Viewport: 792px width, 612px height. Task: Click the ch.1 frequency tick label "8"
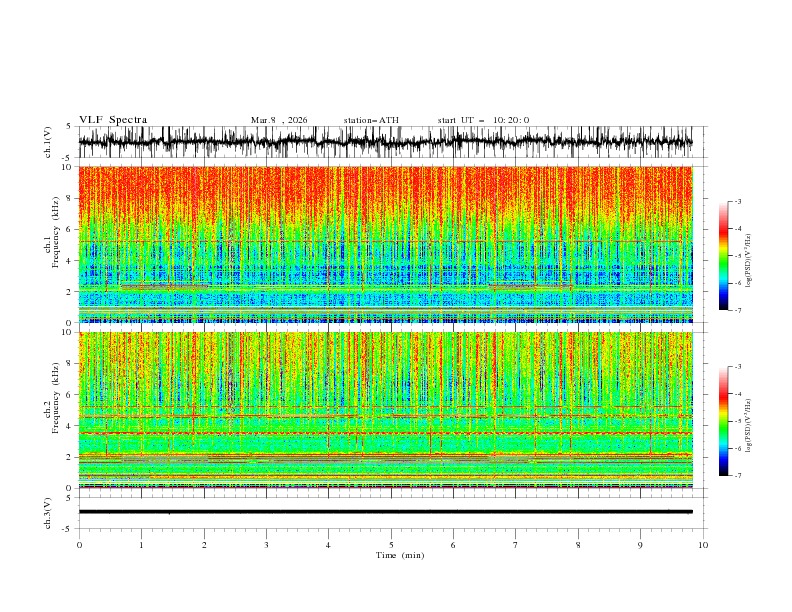[70, 198]
